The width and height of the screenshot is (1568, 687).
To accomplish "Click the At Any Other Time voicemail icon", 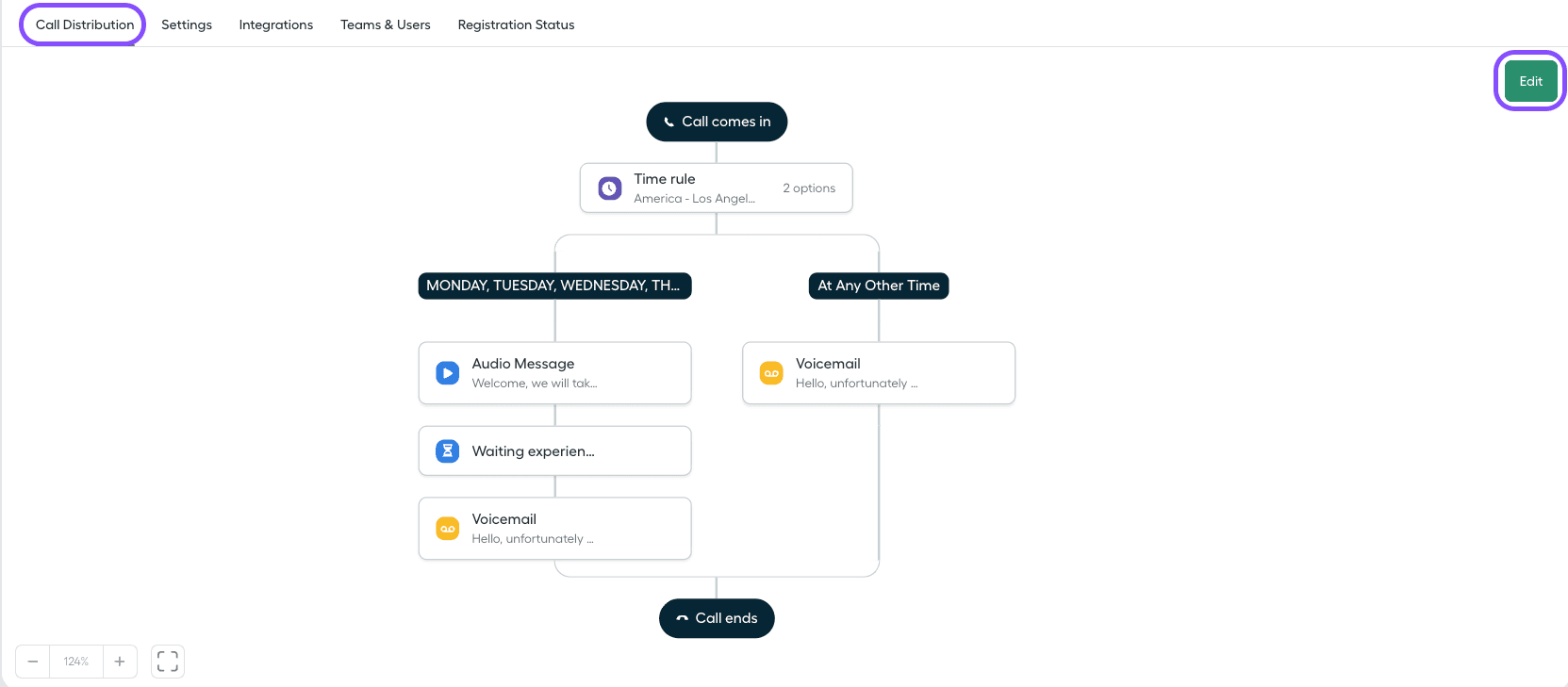I will pyautogui.click(x=771, y=373).
